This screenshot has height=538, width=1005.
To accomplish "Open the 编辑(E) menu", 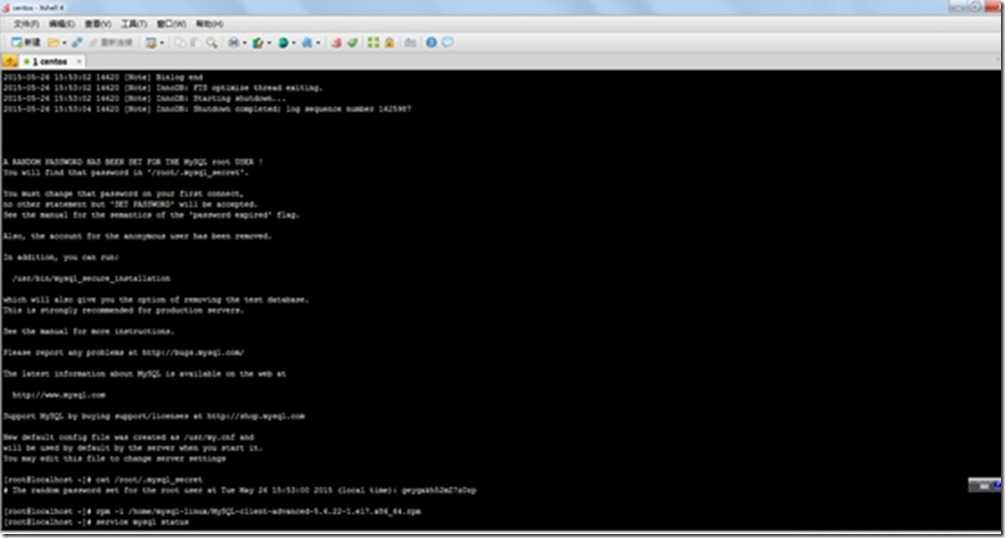I will [62, 24].
